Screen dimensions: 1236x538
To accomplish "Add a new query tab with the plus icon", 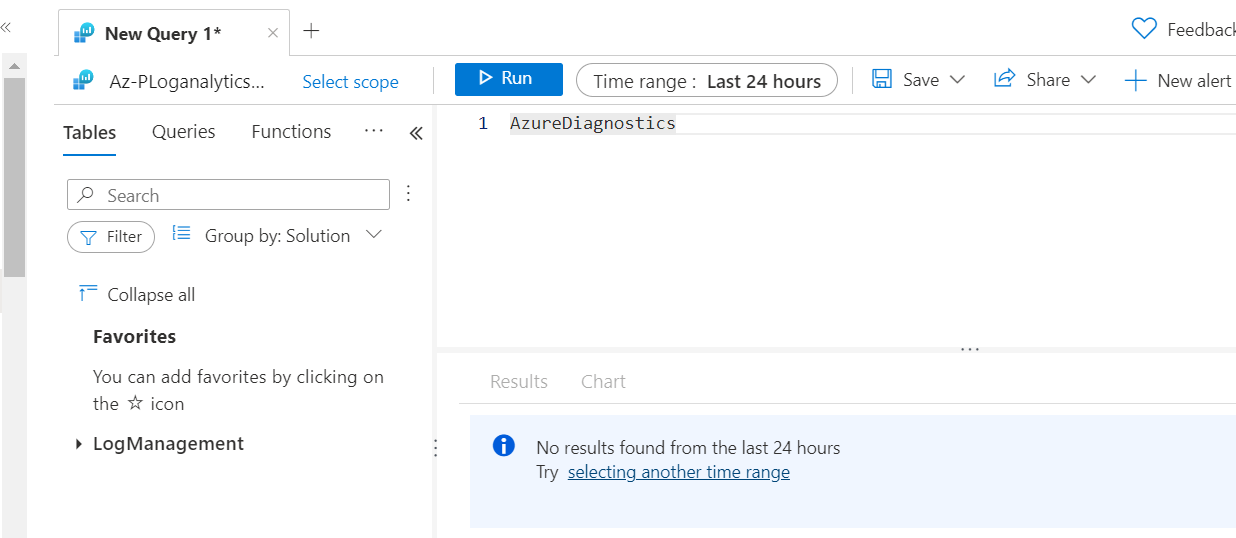I will tap(311, 31).
